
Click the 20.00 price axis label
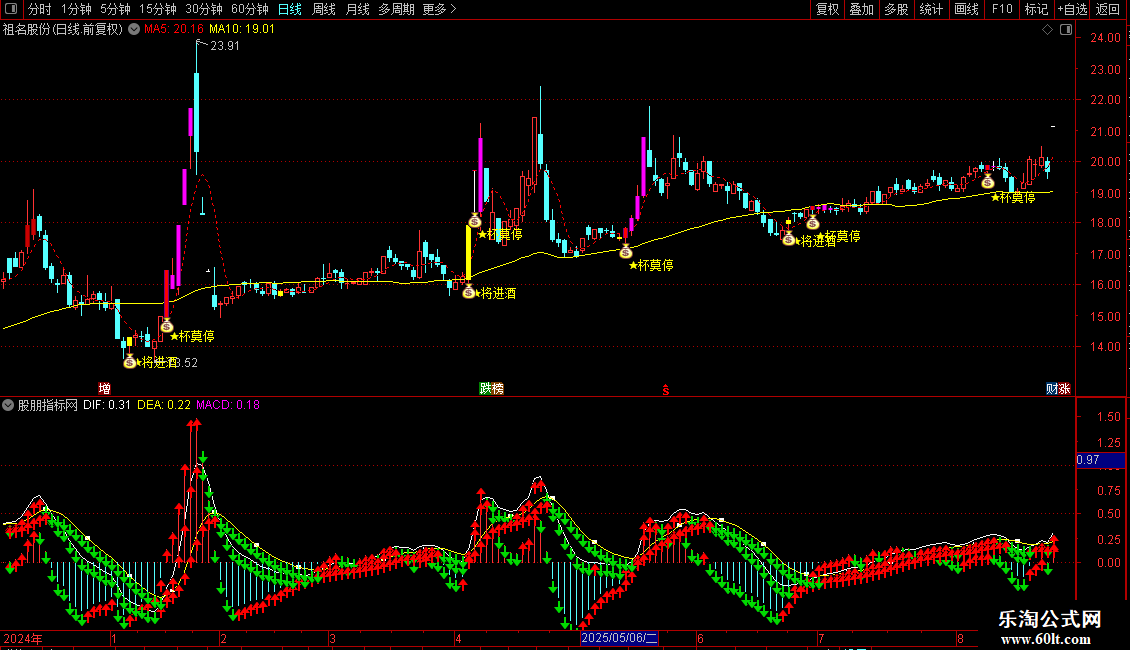click(x=1105, y=162)
